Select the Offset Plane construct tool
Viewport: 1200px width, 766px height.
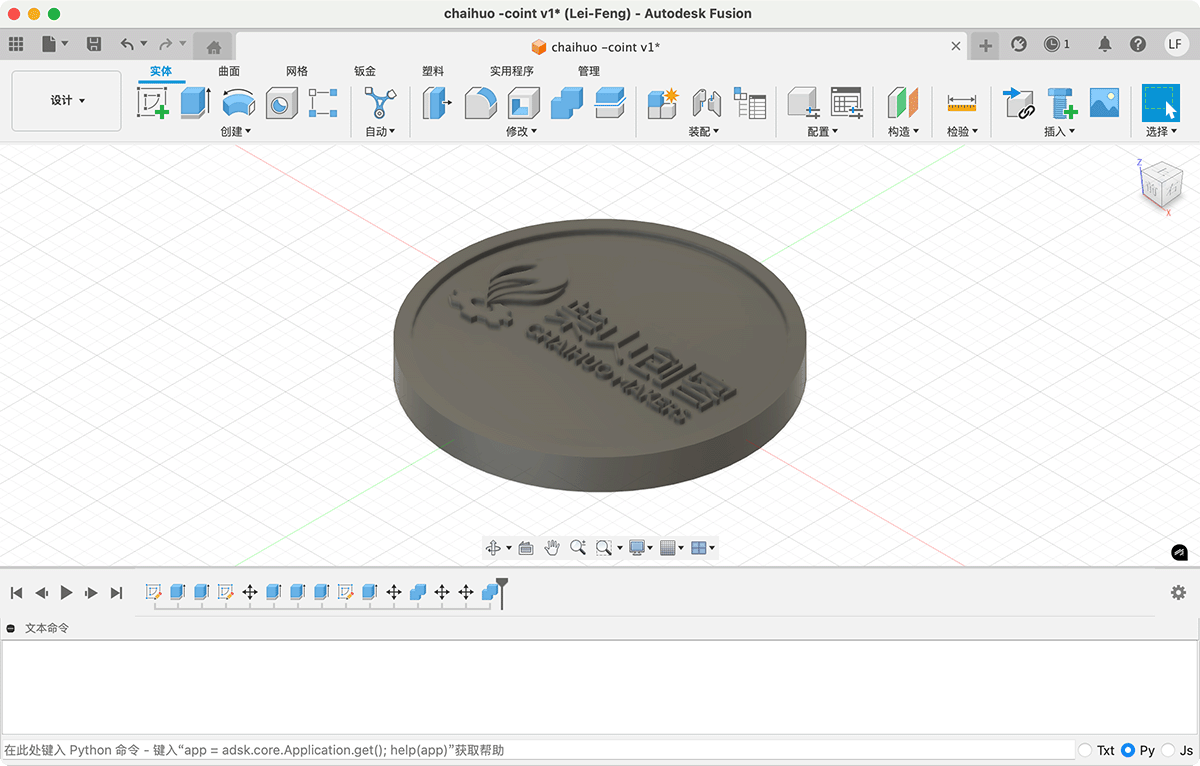click(x=903, y=103)
